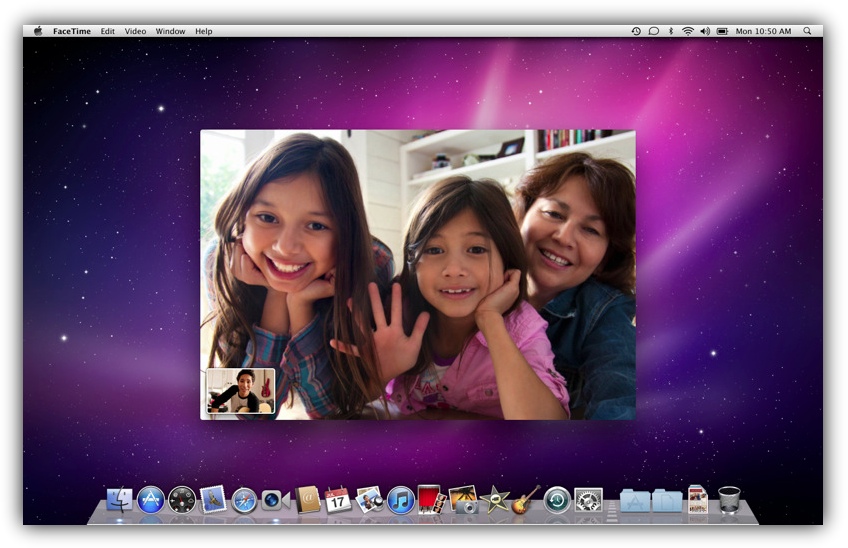The height and width of the screenshot is (548, 848).
Task: Click the volume speaker icon
Action: coord(705,31)
